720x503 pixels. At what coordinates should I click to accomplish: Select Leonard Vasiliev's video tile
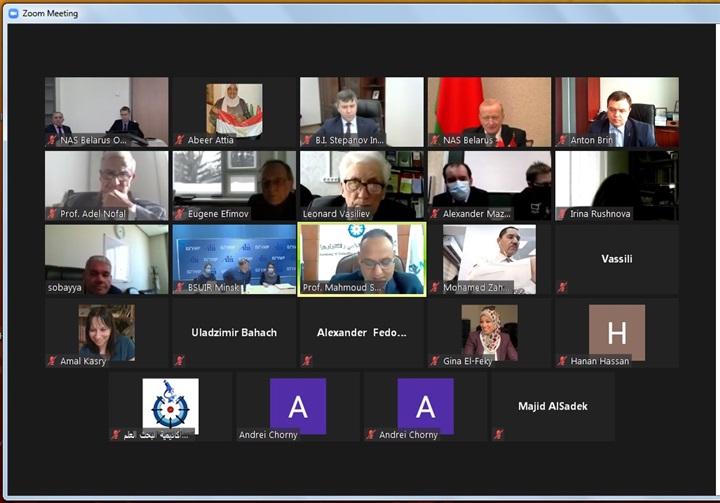pos(362,185)
